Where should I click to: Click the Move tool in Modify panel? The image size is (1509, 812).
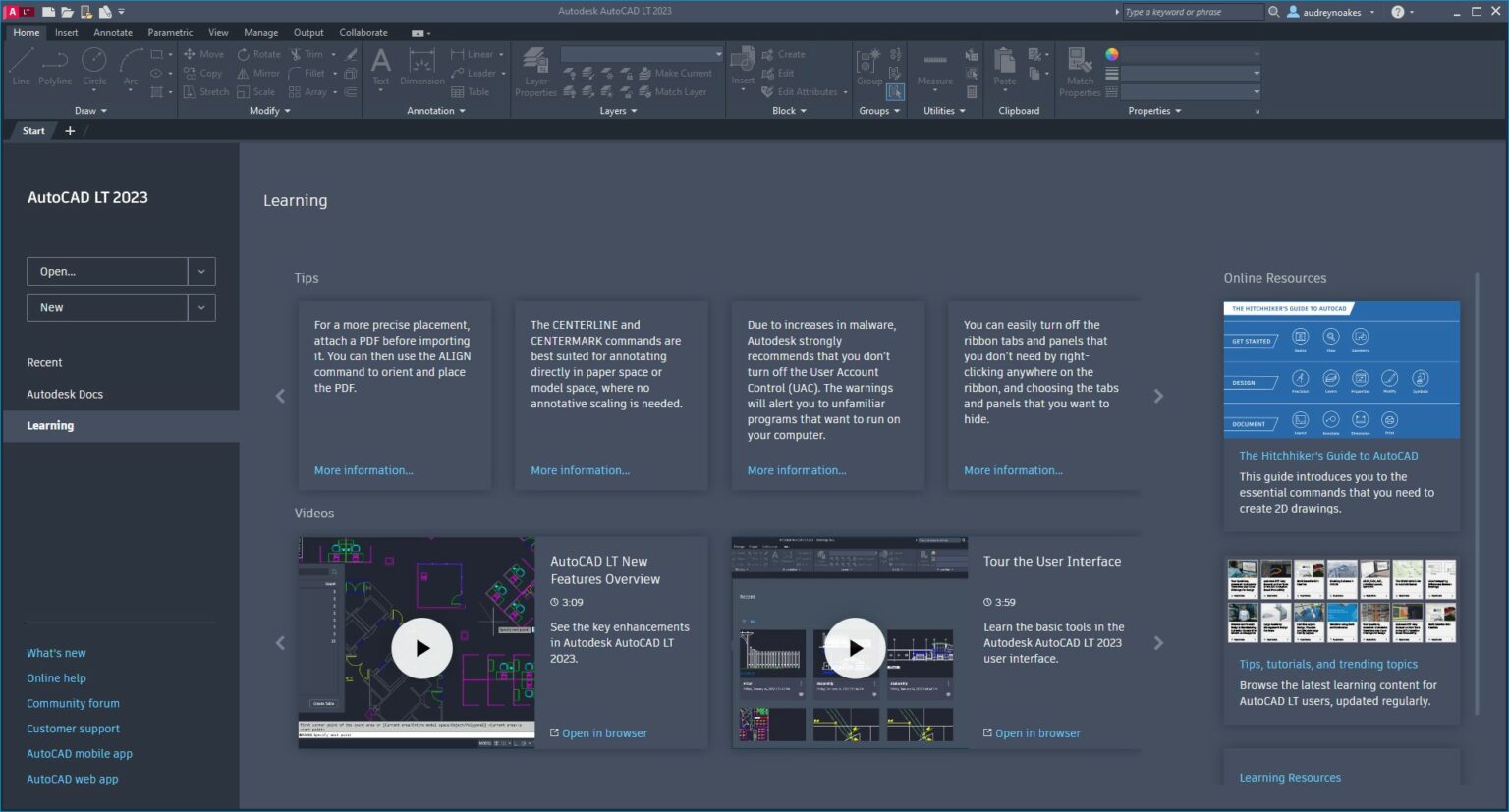coord(203,53)
